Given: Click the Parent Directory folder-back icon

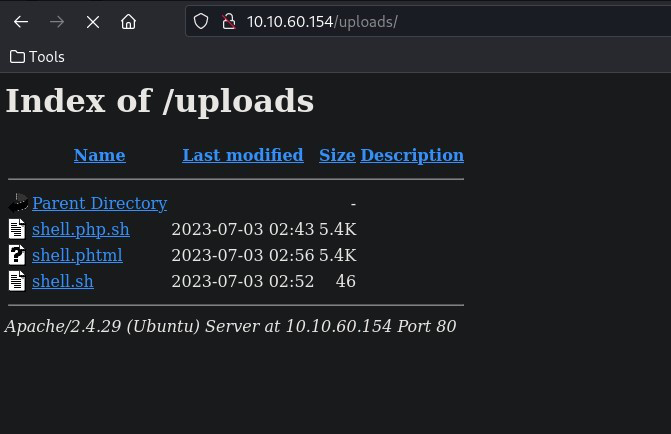Looking at the screenshot, I should [17, 204].
